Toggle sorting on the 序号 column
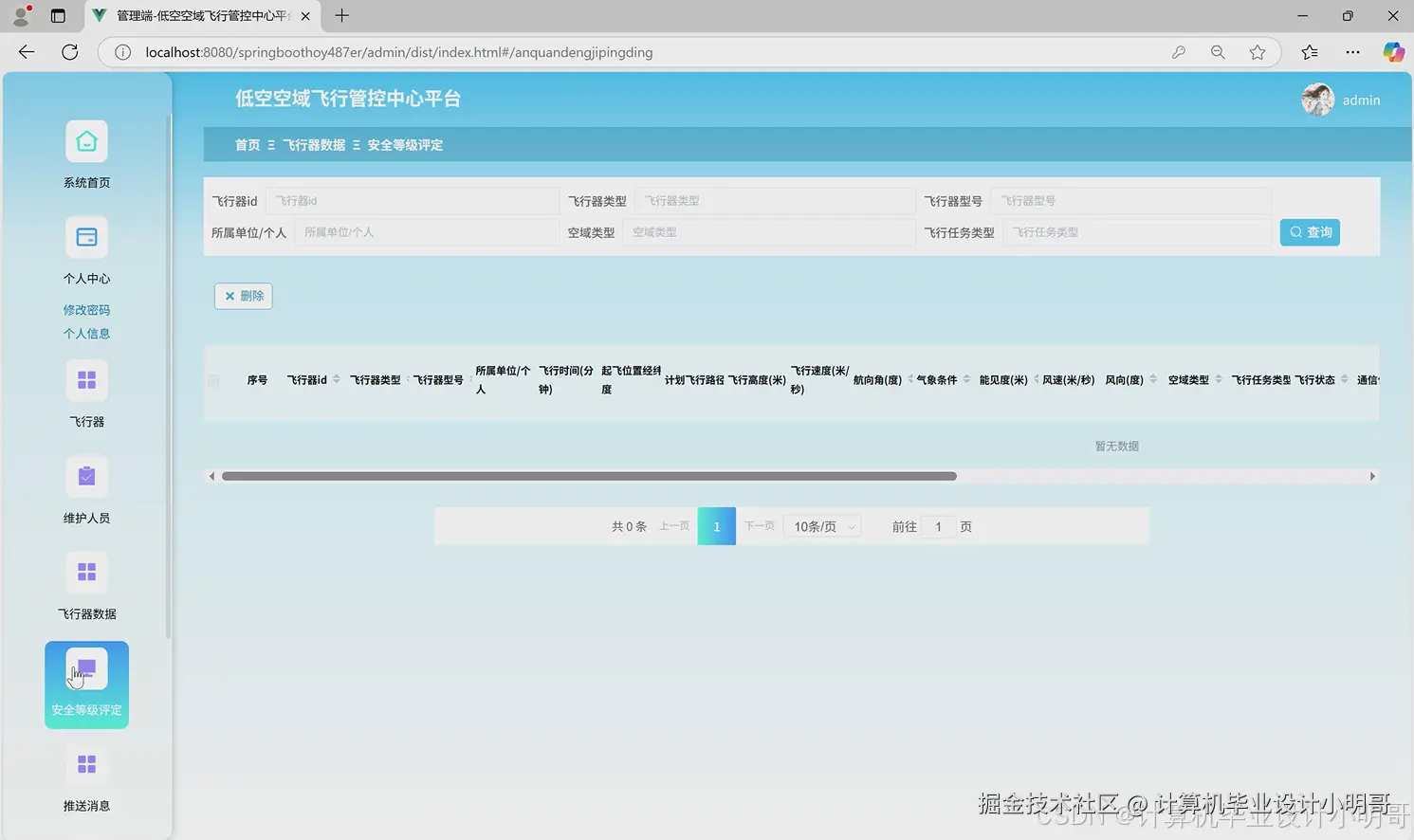Viewport: 1414px width, 840px height. click(256, 380)
